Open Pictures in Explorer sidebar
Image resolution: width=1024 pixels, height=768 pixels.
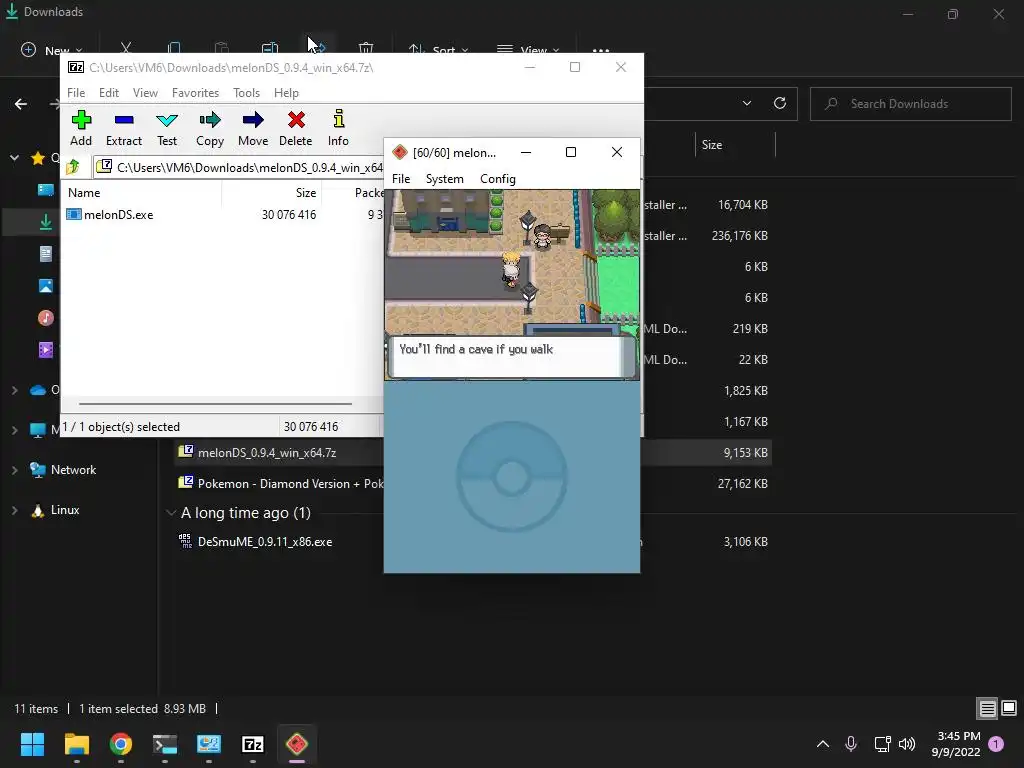click(46, 285)
